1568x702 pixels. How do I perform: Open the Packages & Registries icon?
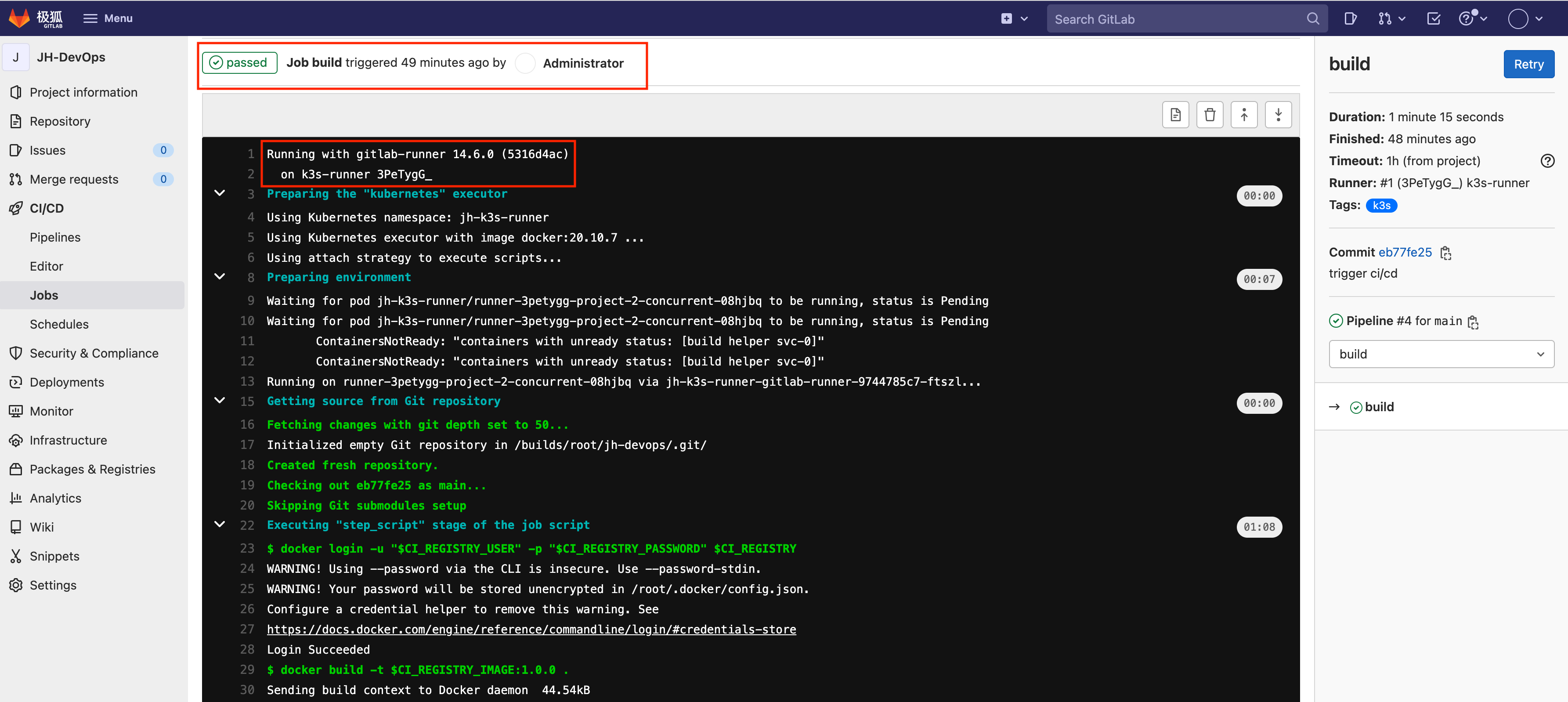coord(16,469)
